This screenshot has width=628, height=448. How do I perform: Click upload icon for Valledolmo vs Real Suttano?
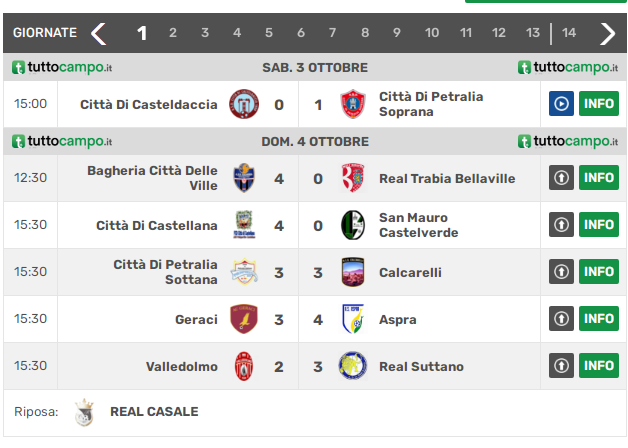(561, 366)
